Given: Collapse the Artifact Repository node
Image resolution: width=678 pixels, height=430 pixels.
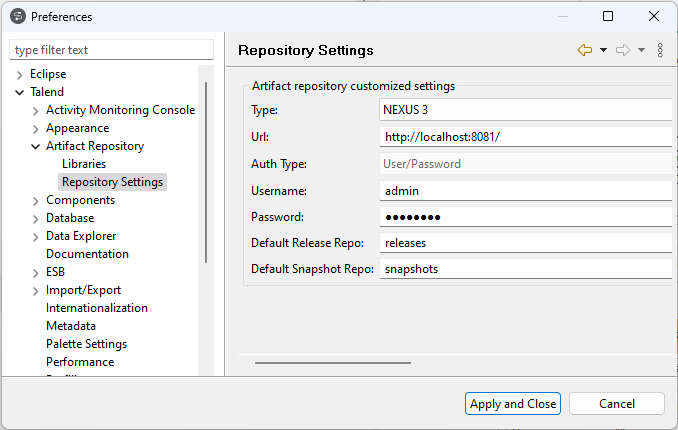Looking at the screenshot, I should [36, 146].
